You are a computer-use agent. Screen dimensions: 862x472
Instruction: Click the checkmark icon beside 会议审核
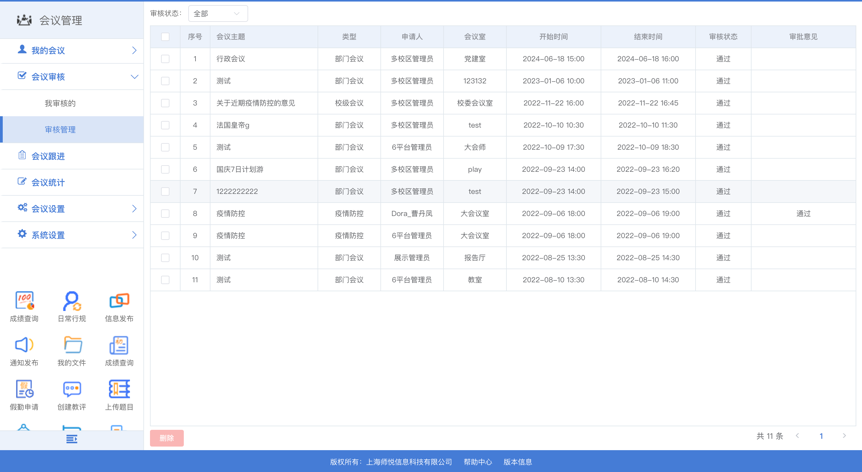(22, 76)
